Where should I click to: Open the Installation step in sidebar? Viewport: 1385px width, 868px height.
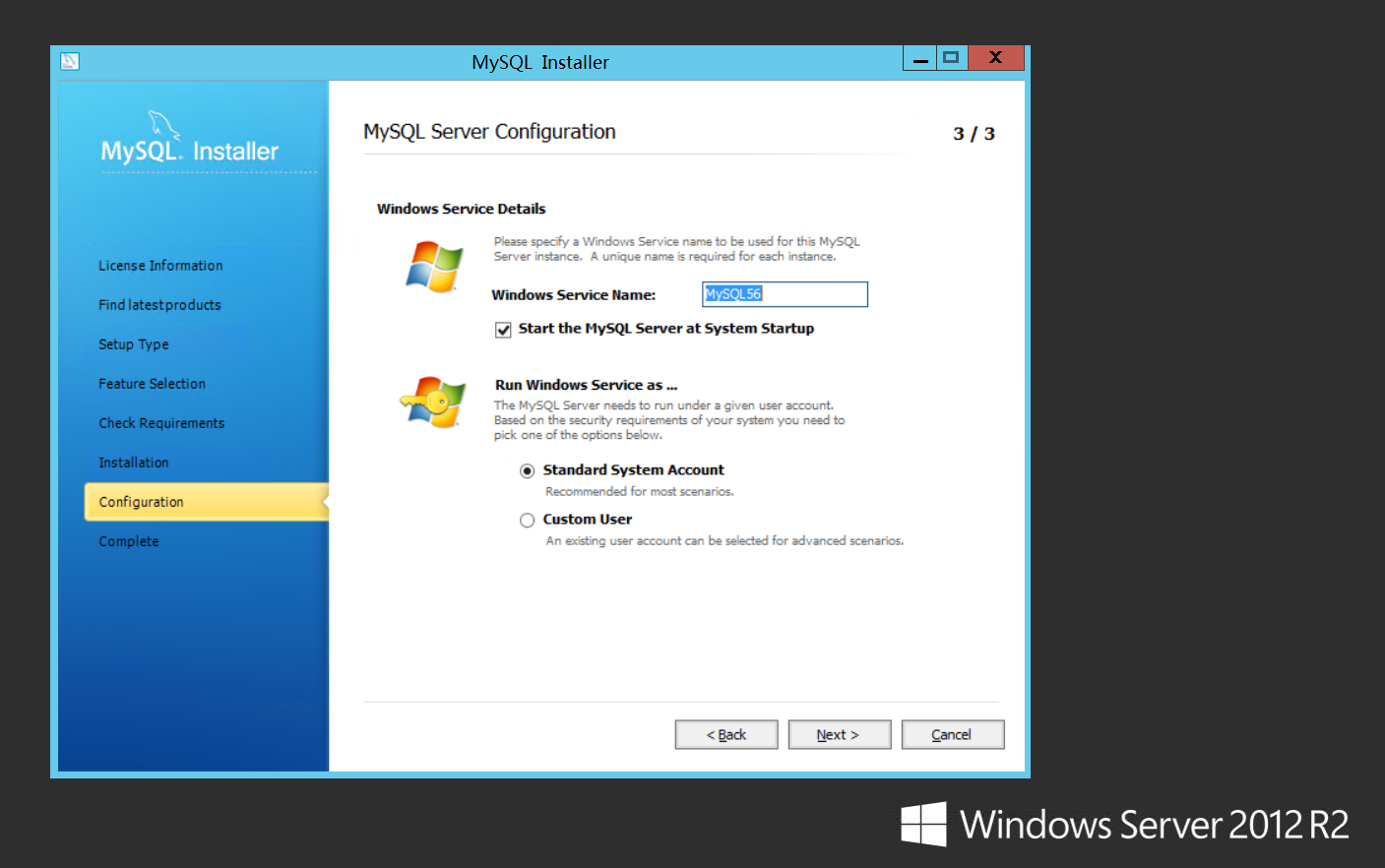click(134, 463)
